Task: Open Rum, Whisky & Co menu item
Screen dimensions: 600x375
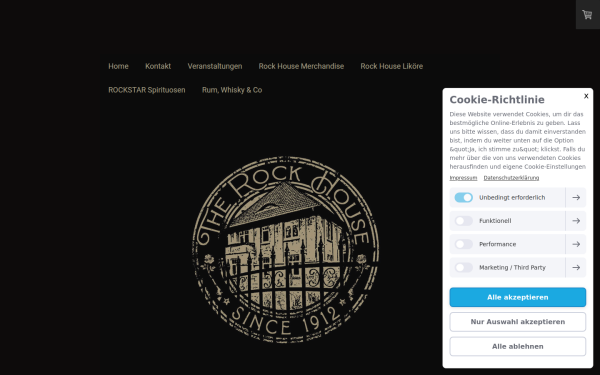Action: (x=232, y=90)
